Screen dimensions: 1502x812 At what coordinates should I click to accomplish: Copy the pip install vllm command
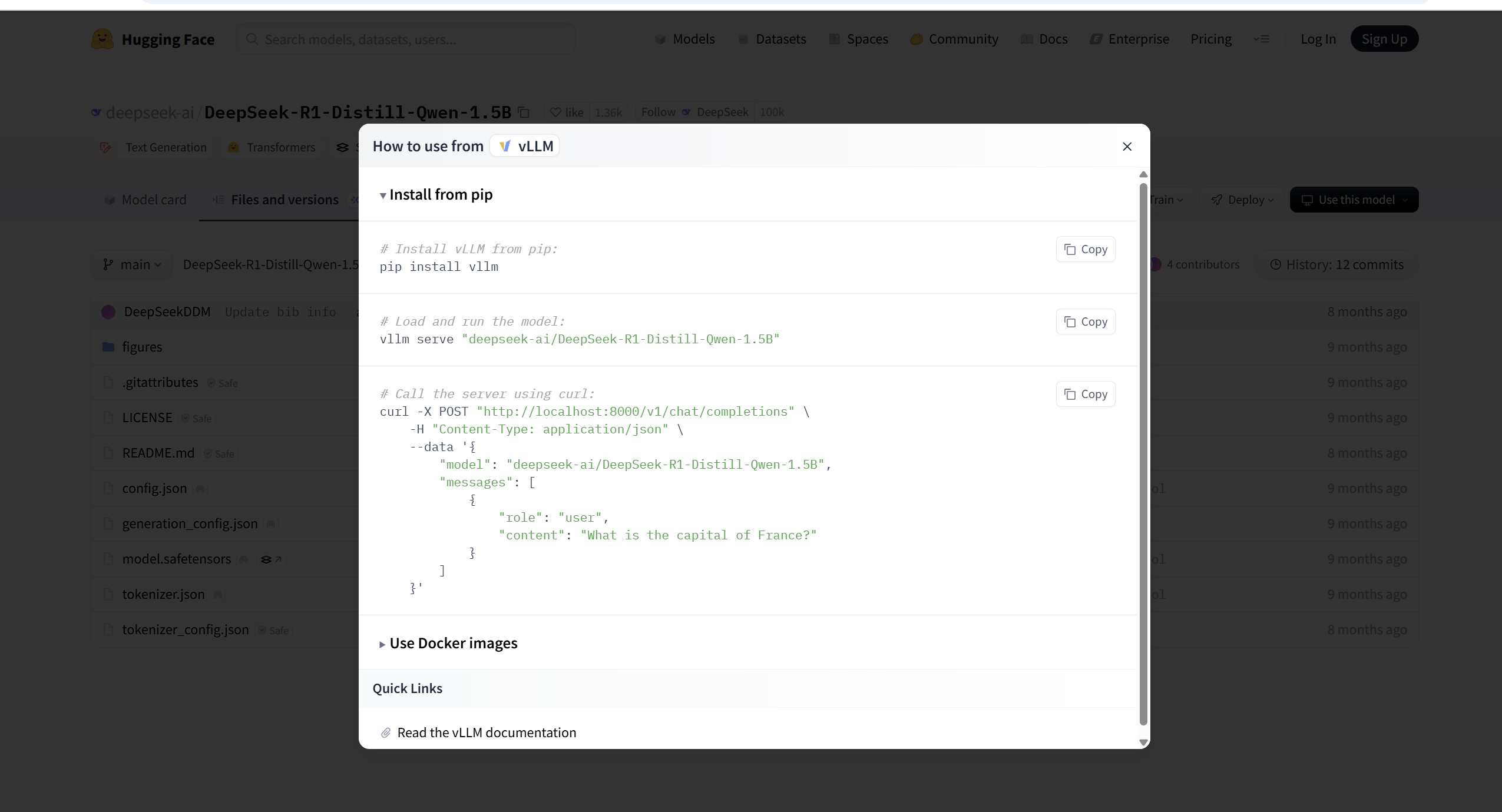click(1086, 250)
